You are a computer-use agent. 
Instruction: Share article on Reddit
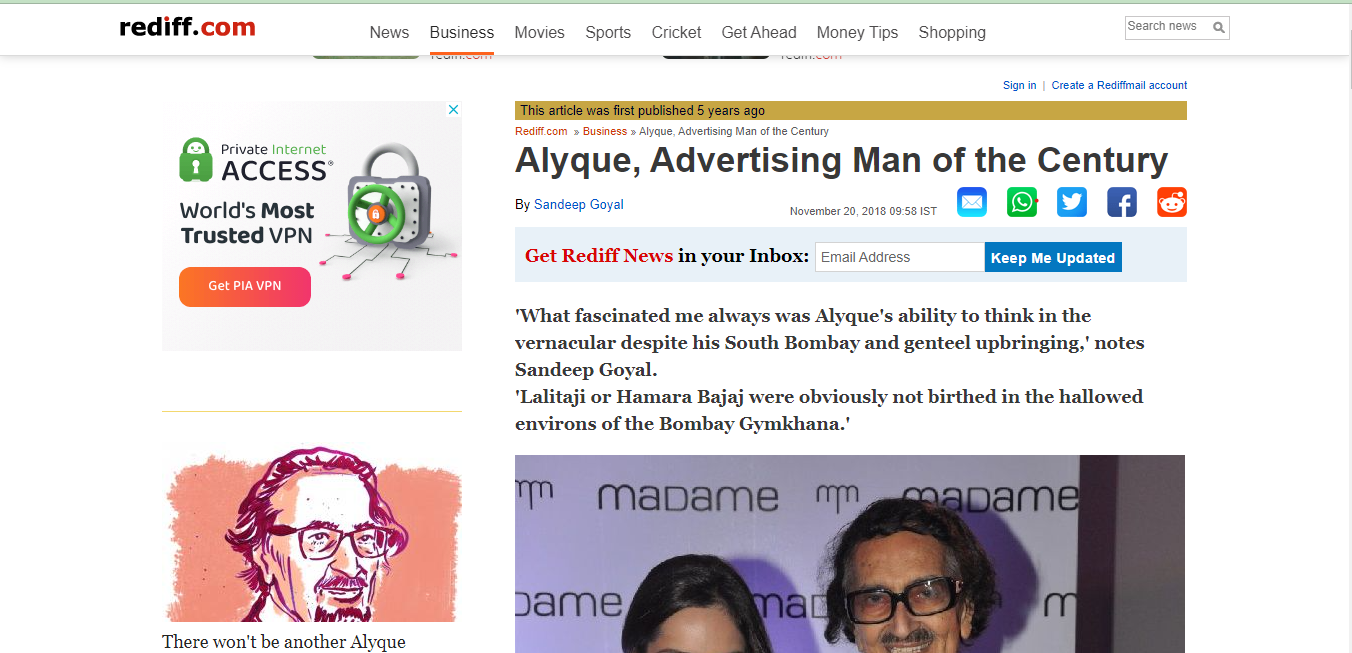pos(1172,202)
